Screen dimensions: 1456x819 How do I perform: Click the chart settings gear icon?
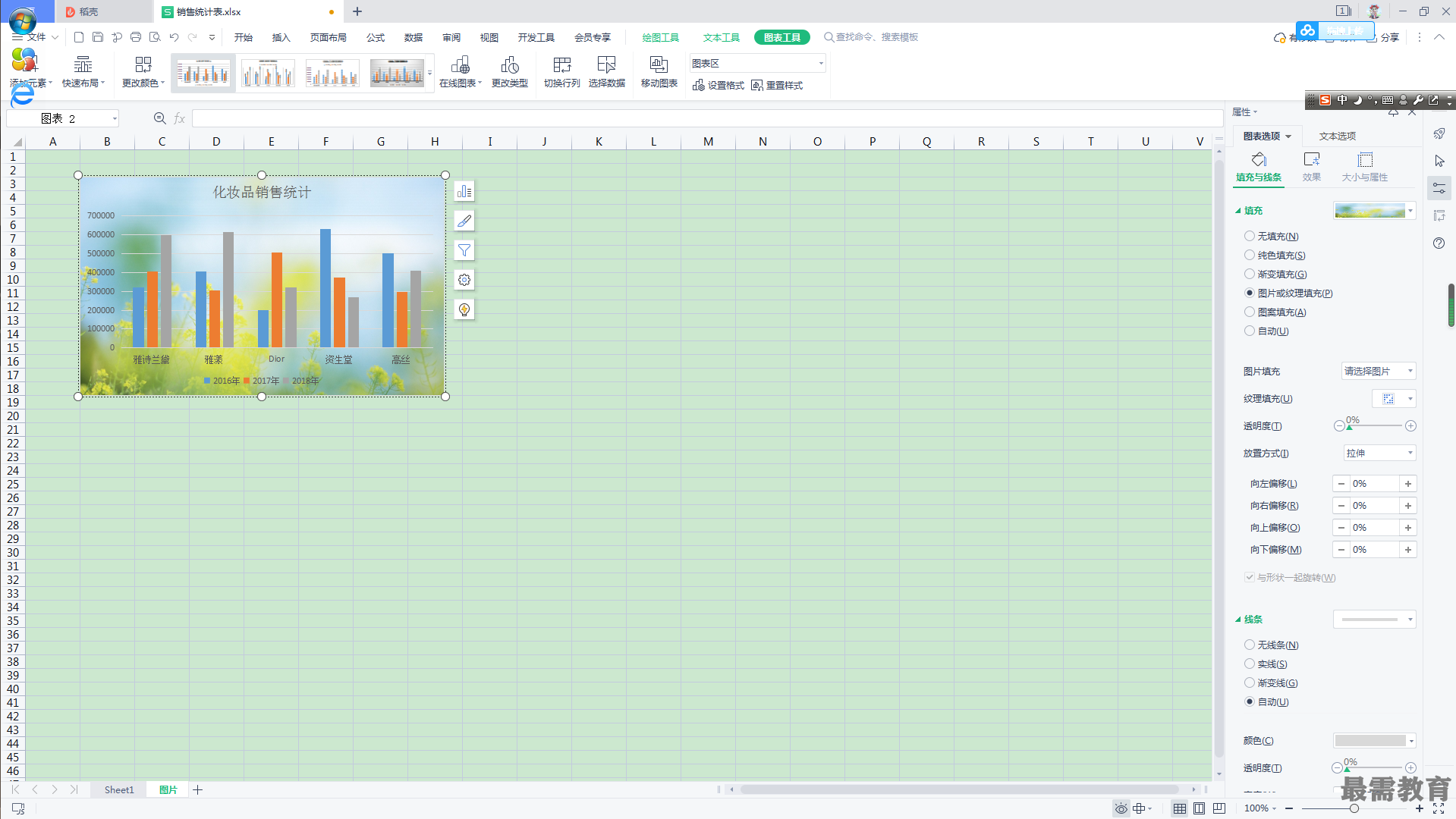click(464, 280)
